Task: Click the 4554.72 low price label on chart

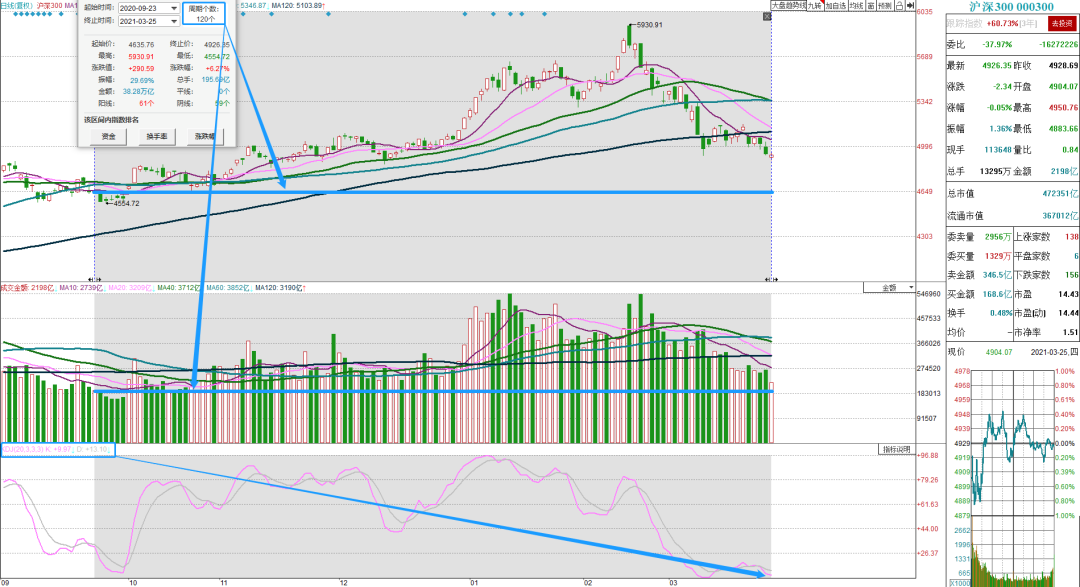Action: (x=126, y=203)
